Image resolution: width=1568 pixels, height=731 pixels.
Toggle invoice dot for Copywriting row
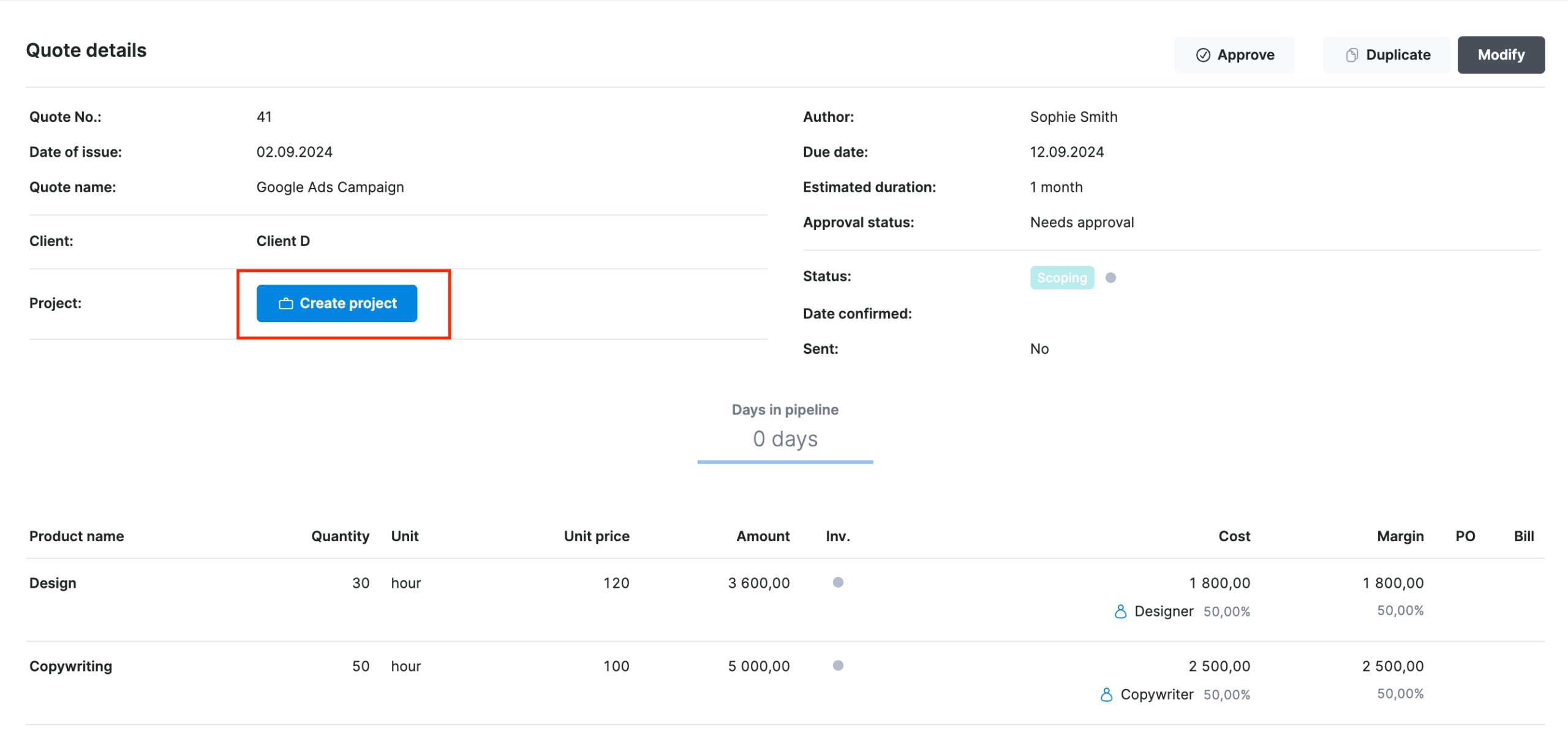pyautogui.click(x=838, y=665)
